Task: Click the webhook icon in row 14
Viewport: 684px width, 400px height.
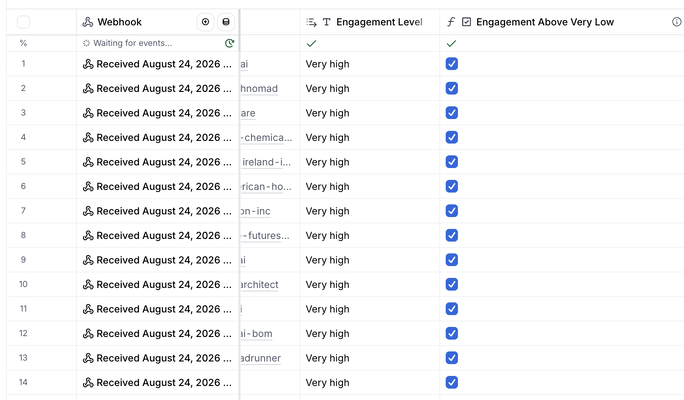Action: [88, 383]
